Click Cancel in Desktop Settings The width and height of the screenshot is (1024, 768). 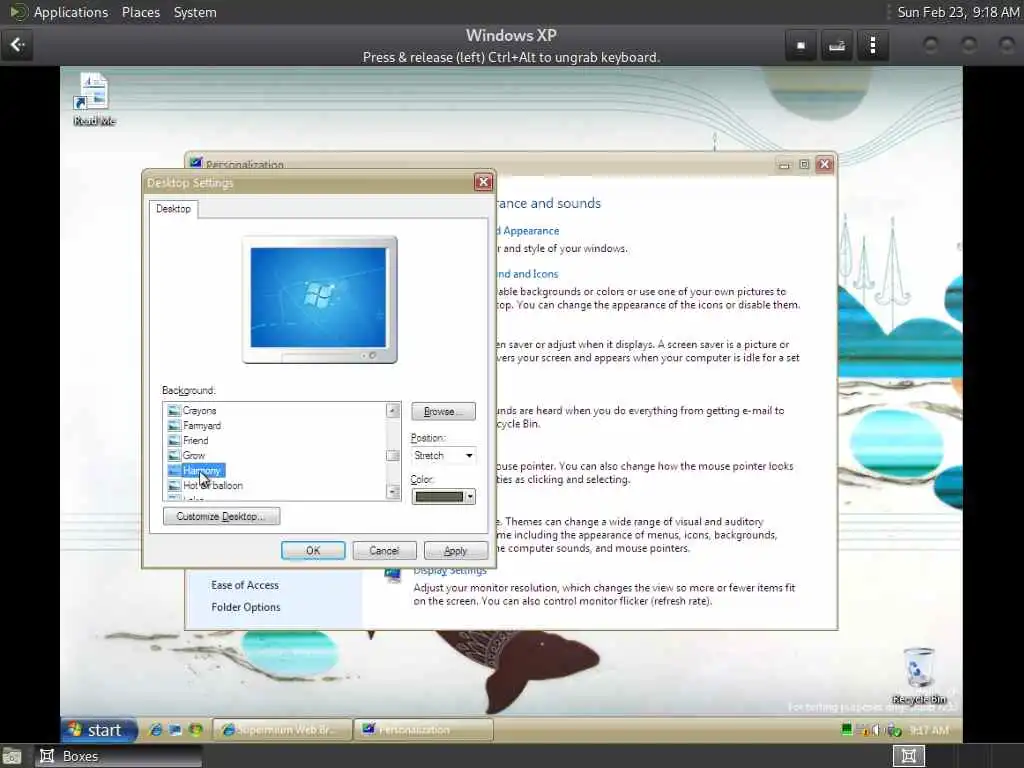(x=384, y=551)
